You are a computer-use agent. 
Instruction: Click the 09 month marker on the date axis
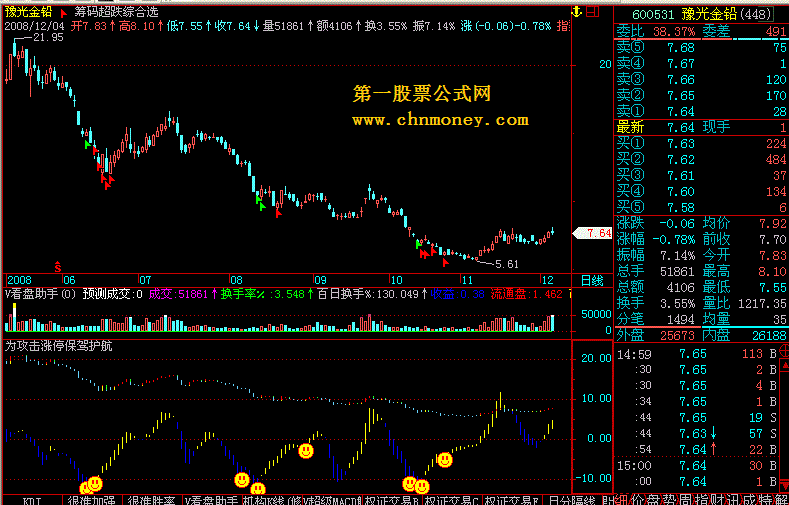(x=320, y=280)
